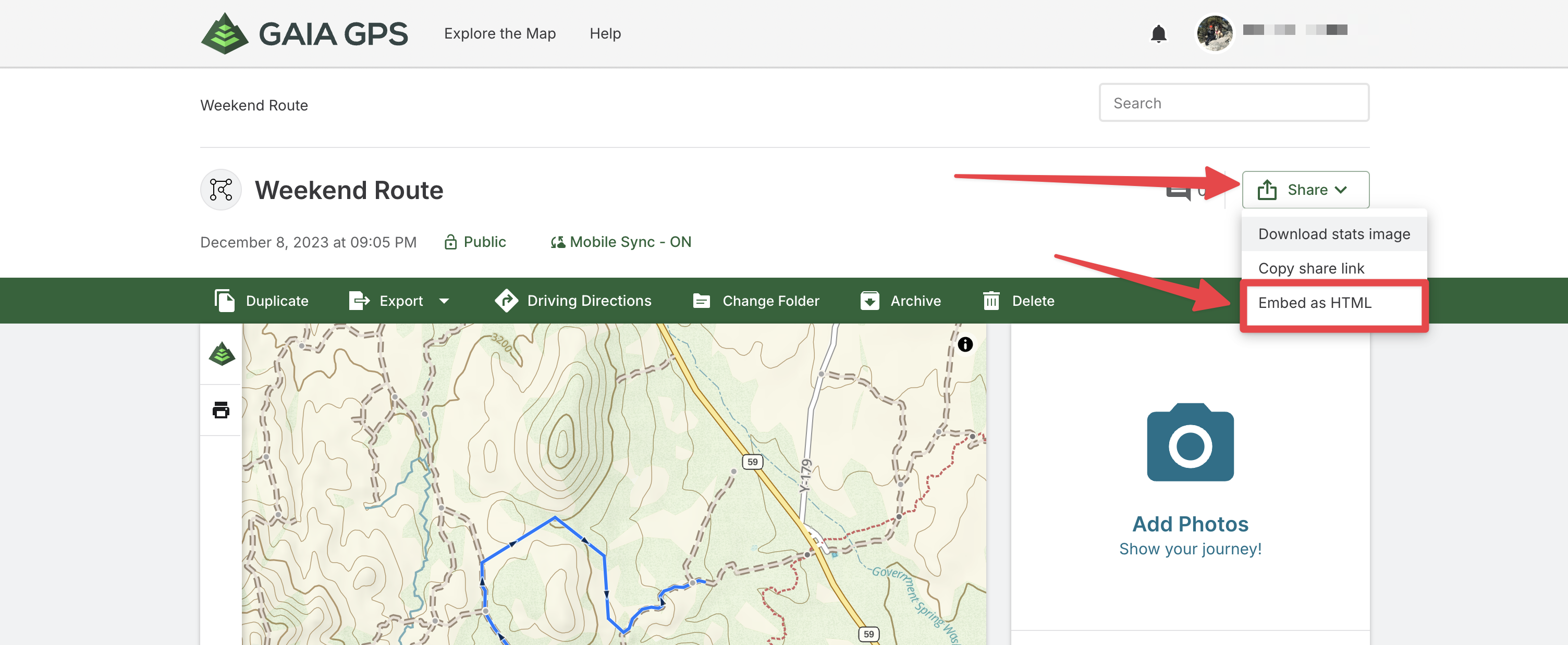The width and height of the screenshot is (1568, 645).
Task: Click Driving Directions button
Action: tap(573, 301)
